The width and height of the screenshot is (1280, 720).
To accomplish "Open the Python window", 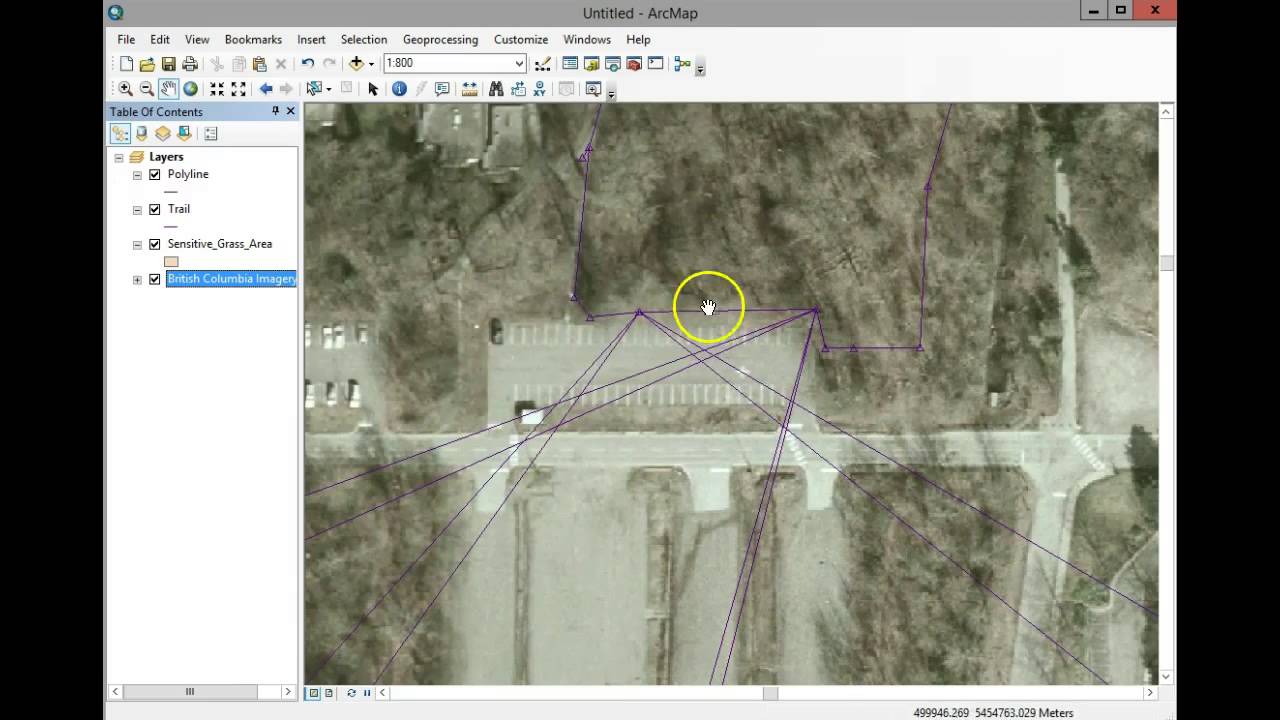I will click(x=655, y=64).
